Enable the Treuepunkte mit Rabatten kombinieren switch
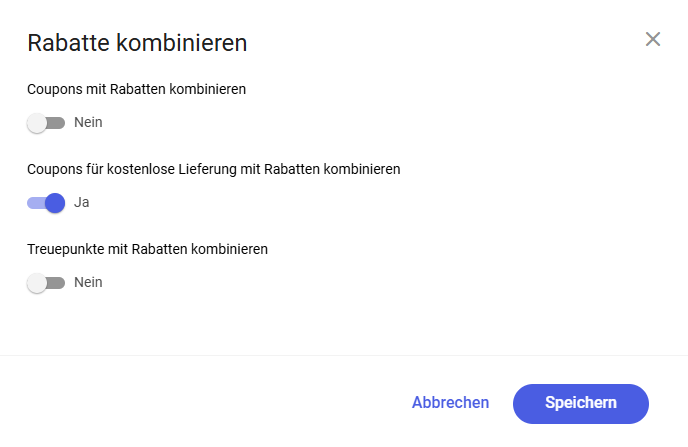Screen dimensions: 688x447 tap(46, 283)
